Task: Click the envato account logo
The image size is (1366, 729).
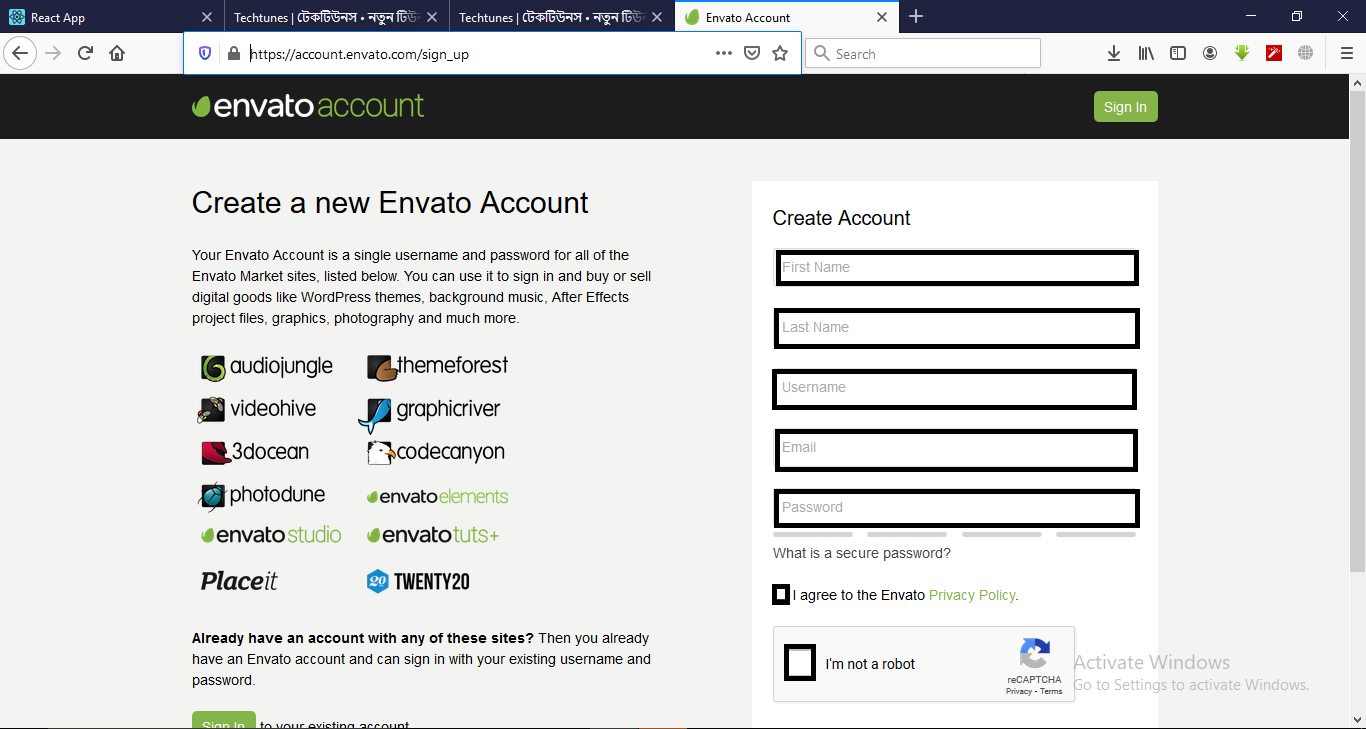Action: (308, 106)
